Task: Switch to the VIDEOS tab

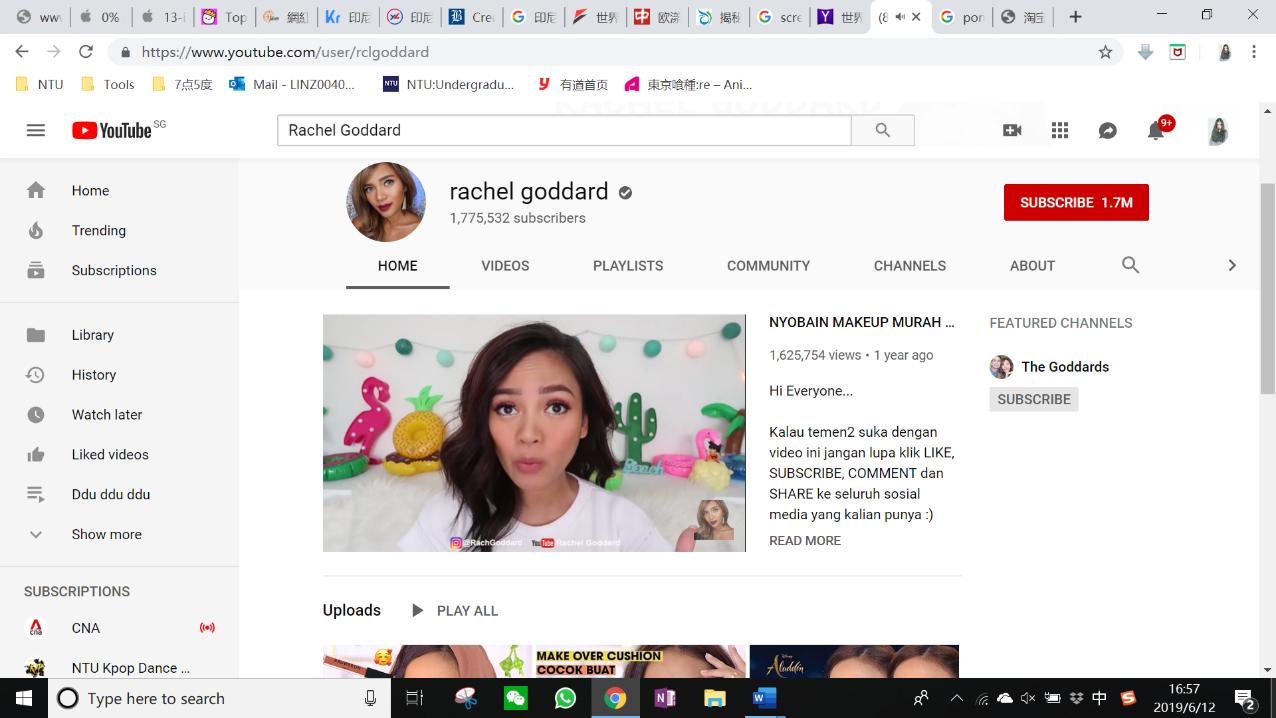Action: tap(505, 265)
